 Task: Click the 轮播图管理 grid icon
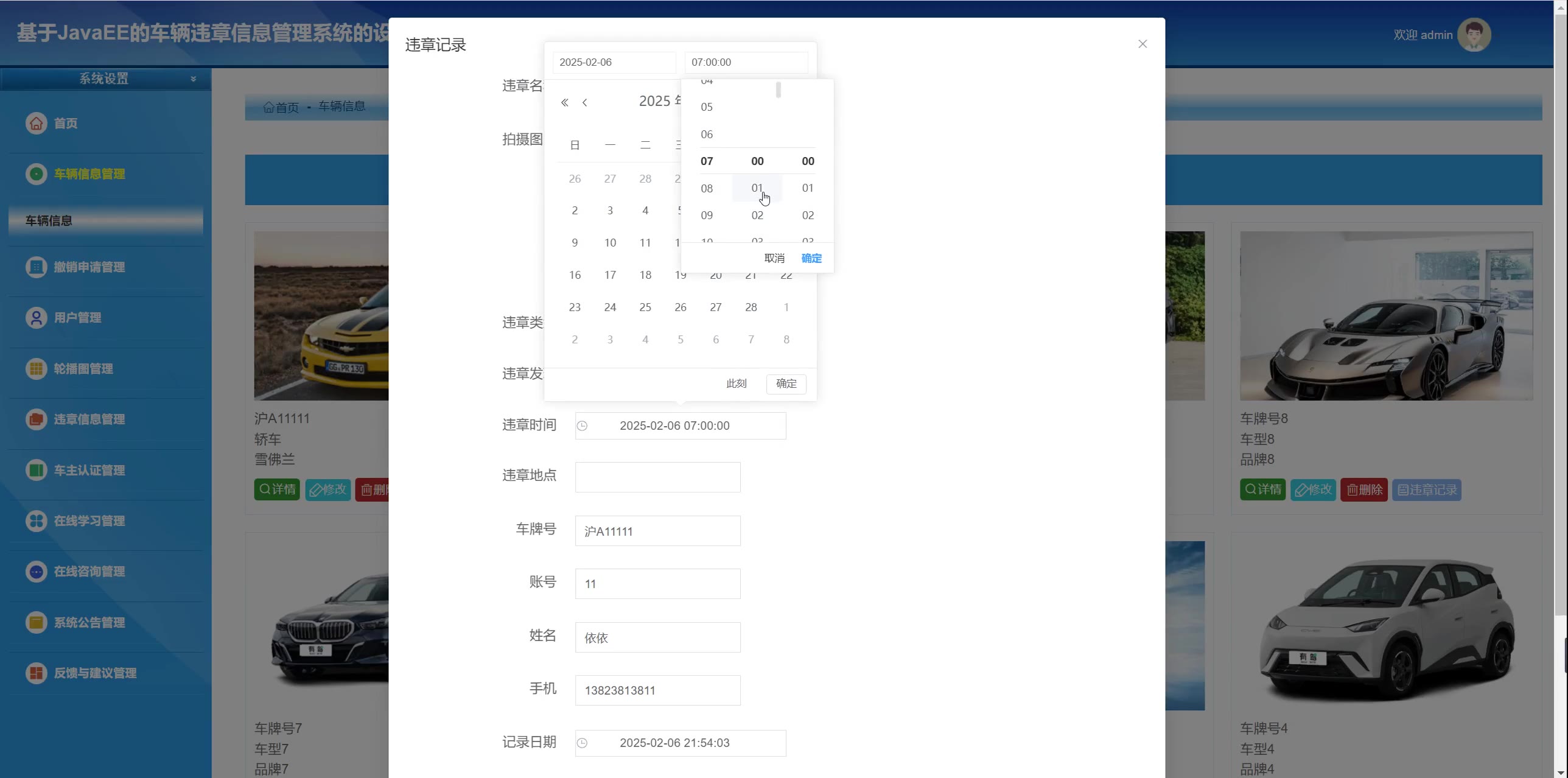click(x=37, y=368)
